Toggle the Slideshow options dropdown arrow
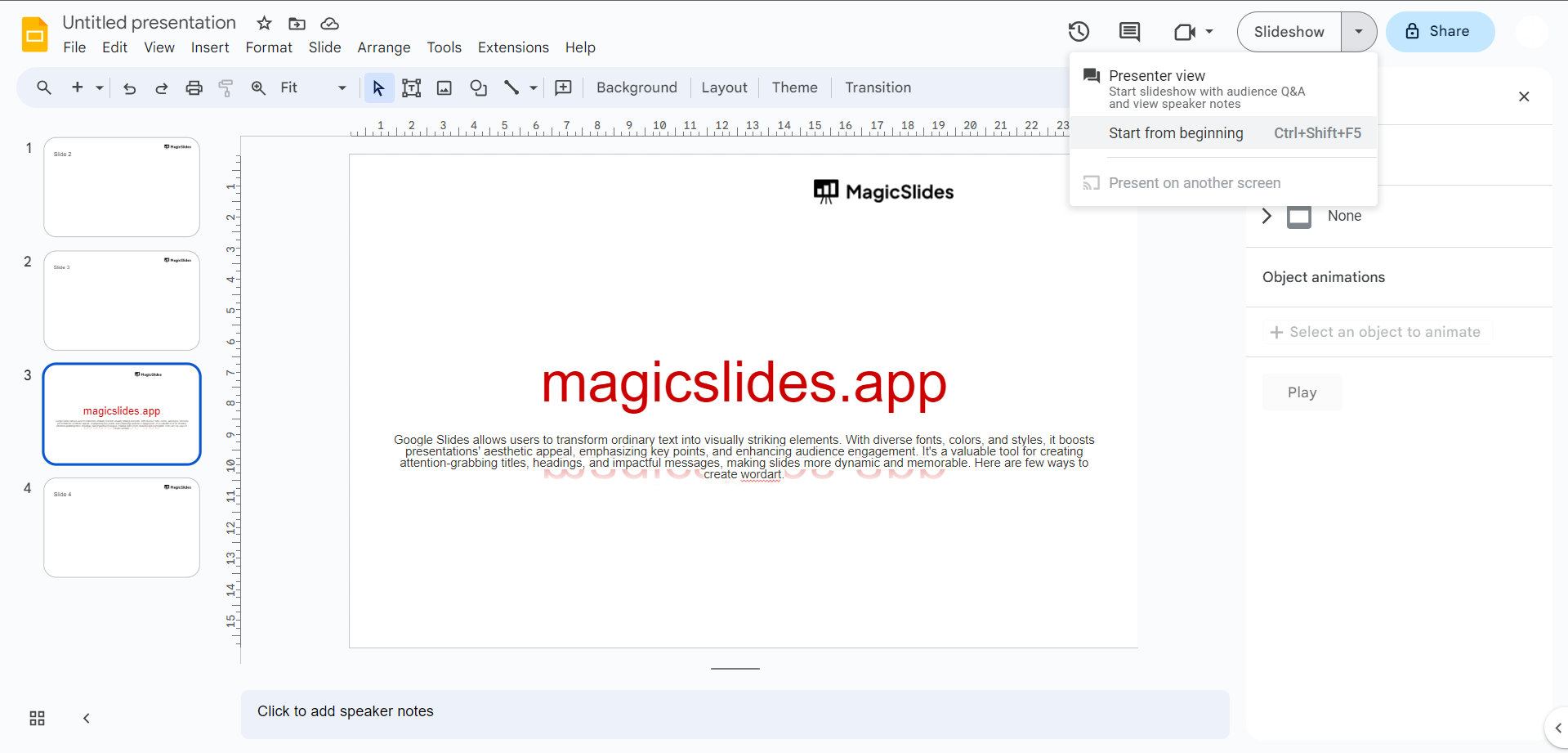The width and height of the screenshot is (1568, 753). click(1359, 32)
